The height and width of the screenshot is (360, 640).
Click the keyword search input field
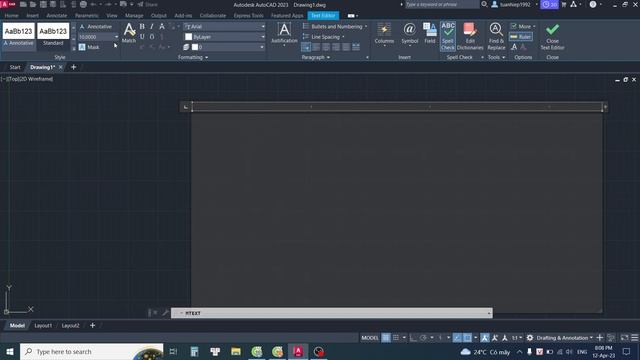click(442, 4)
